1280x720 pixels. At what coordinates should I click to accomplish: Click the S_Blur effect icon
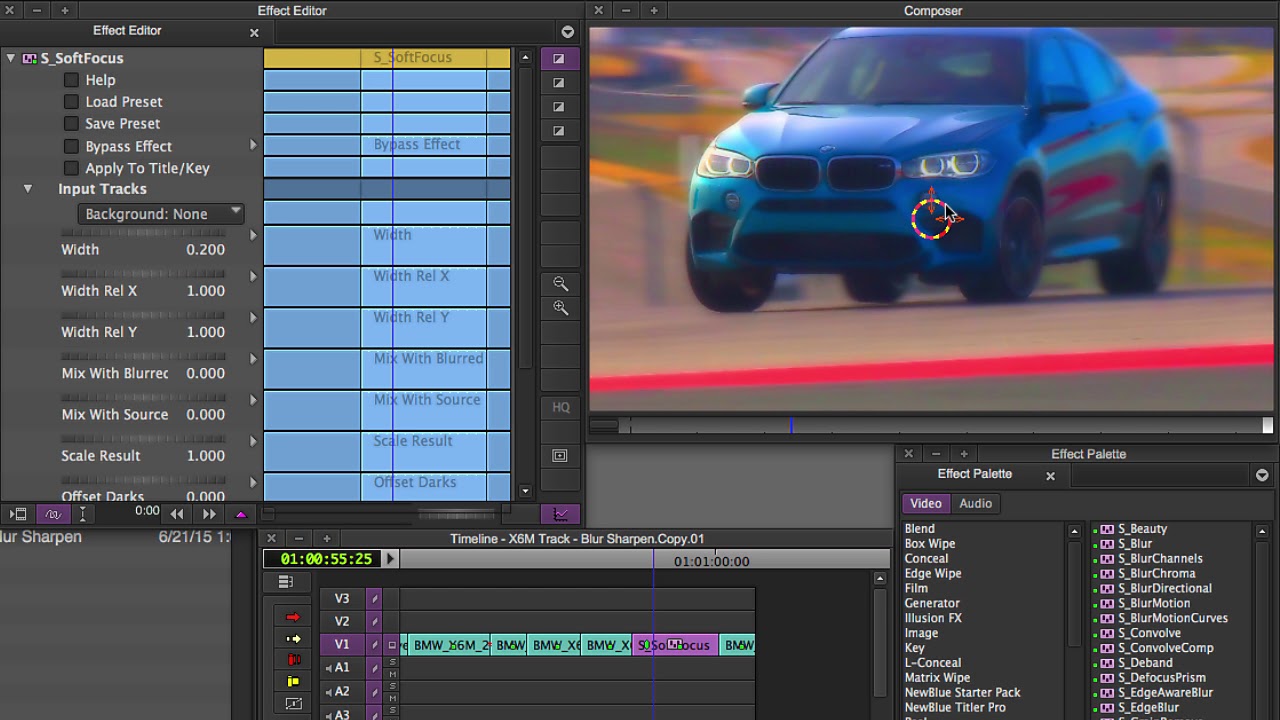tap(1107, 544)
